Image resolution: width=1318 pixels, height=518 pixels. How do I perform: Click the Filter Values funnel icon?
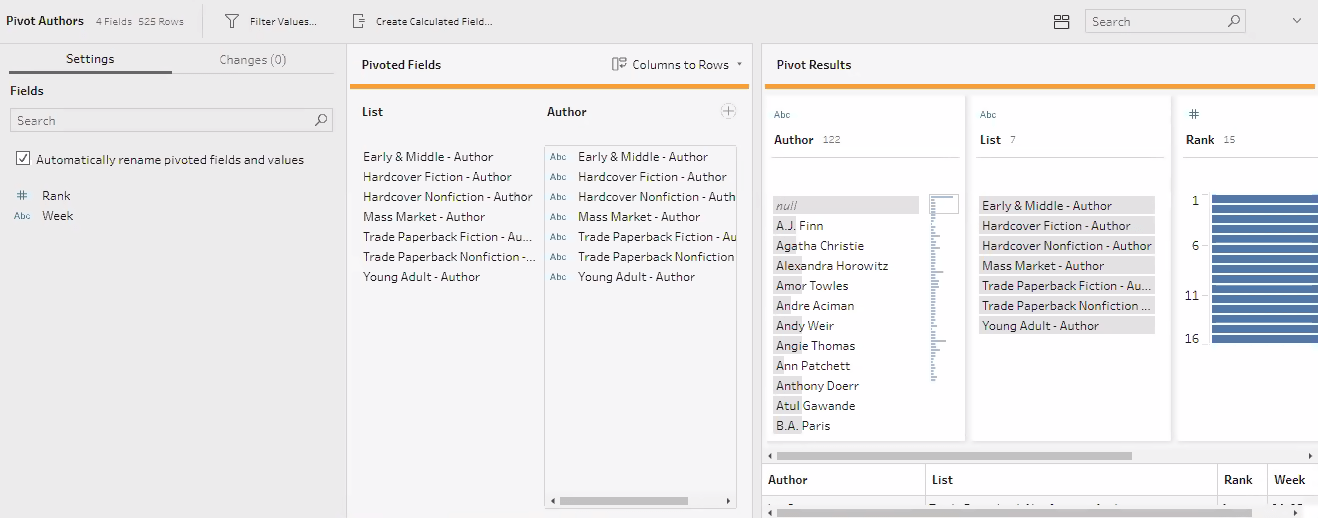point(232,21)
